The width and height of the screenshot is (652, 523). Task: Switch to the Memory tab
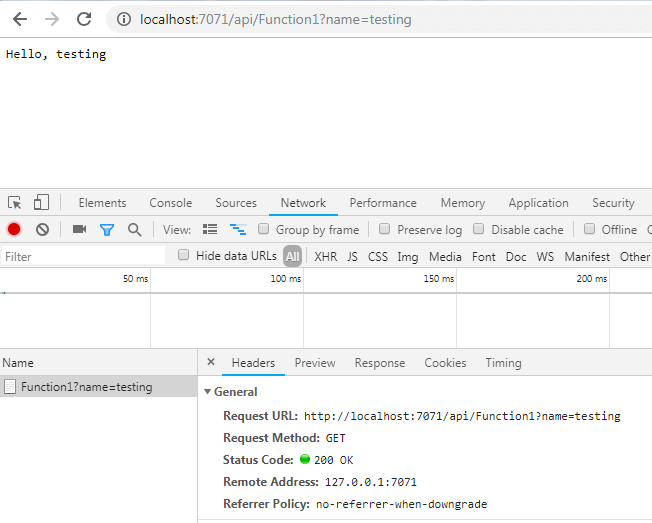click(463, 203)
